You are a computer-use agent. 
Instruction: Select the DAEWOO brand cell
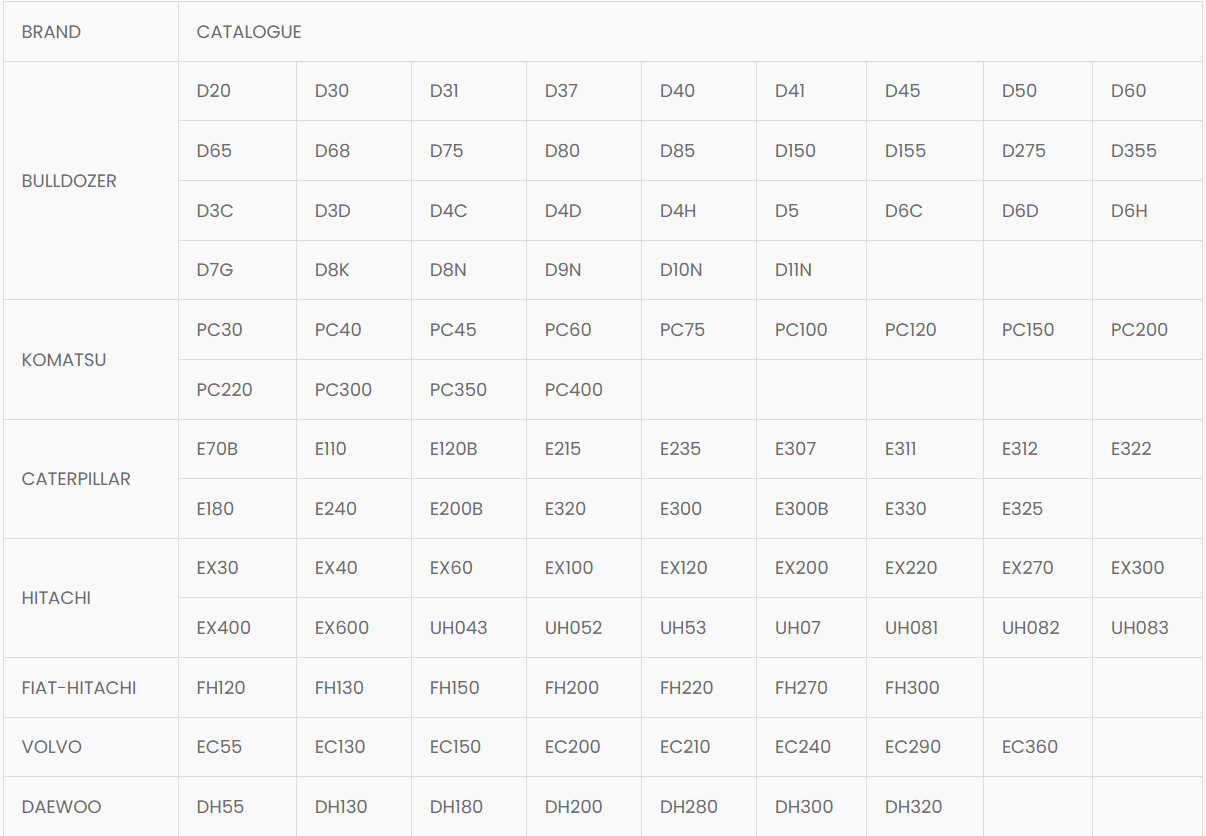click(91, 807)
